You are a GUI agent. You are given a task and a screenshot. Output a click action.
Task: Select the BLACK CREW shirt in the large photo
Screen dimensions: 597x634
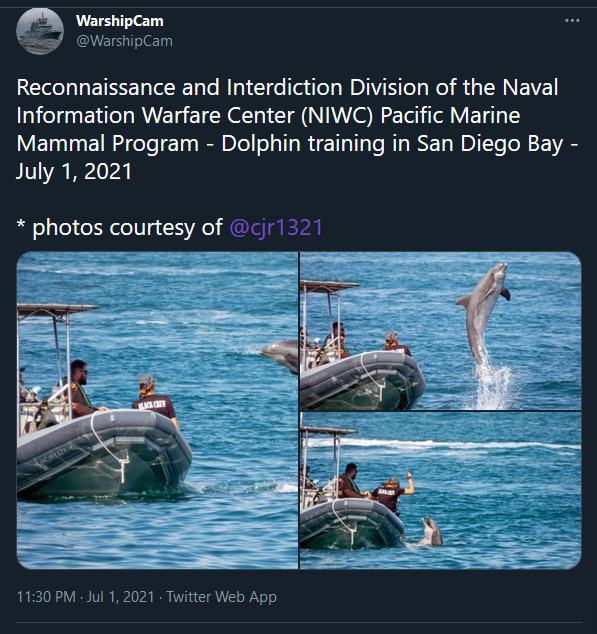coord(155,407)
